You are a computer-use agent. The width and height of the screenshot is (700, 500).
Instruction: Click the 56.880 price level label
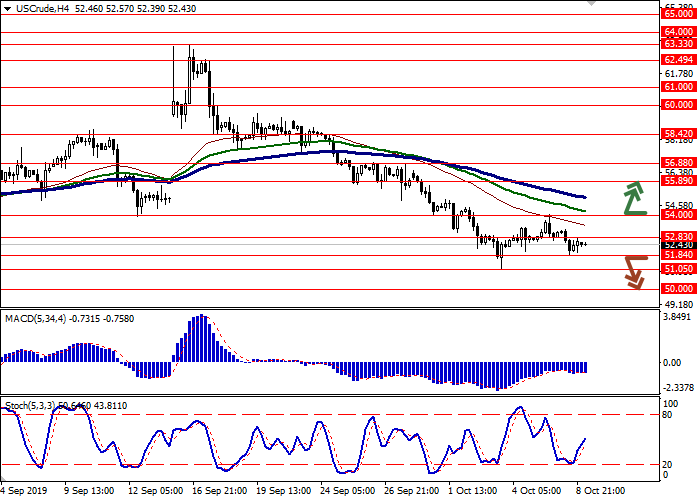coord(678,162)
